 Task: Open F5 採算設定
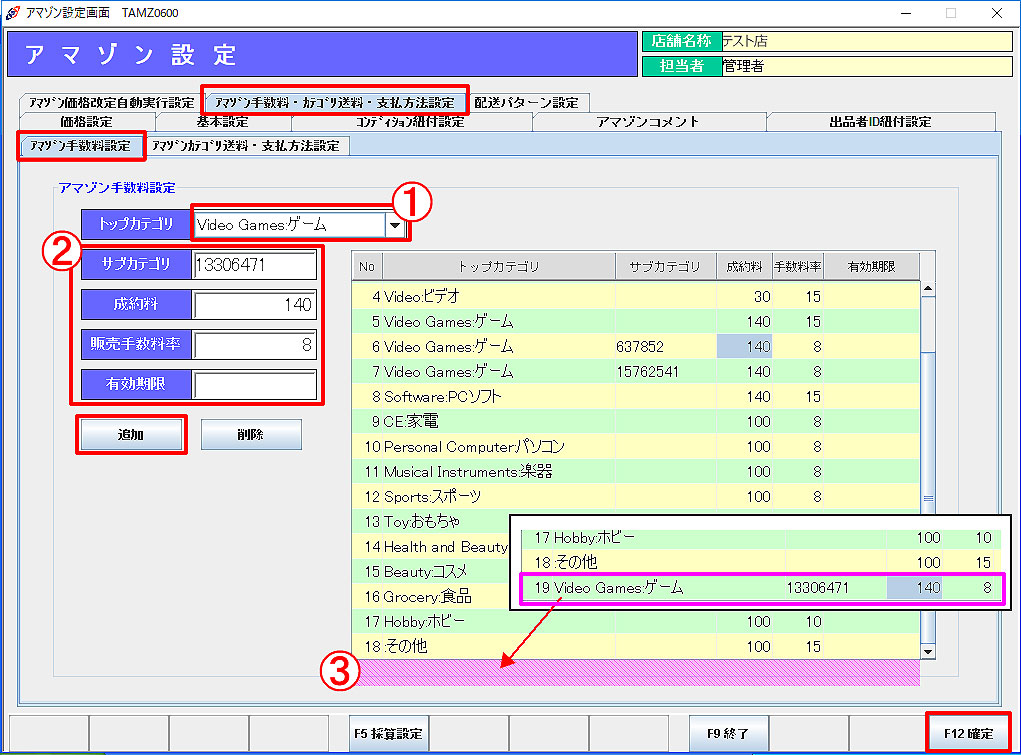coord(389,733)
